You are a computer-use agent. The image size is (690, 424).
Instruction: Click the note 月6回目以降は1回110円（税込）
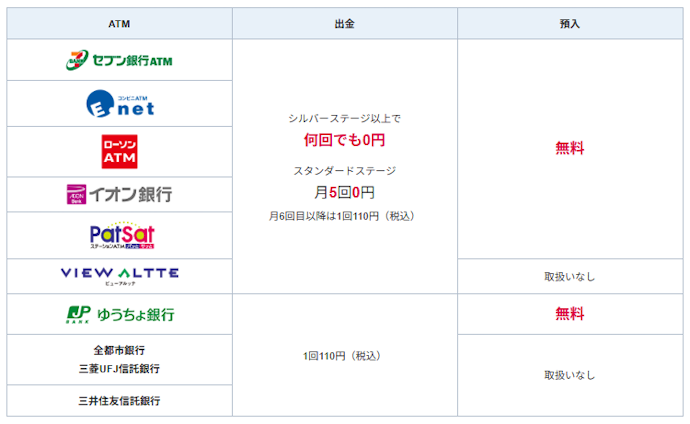(342, 216)
